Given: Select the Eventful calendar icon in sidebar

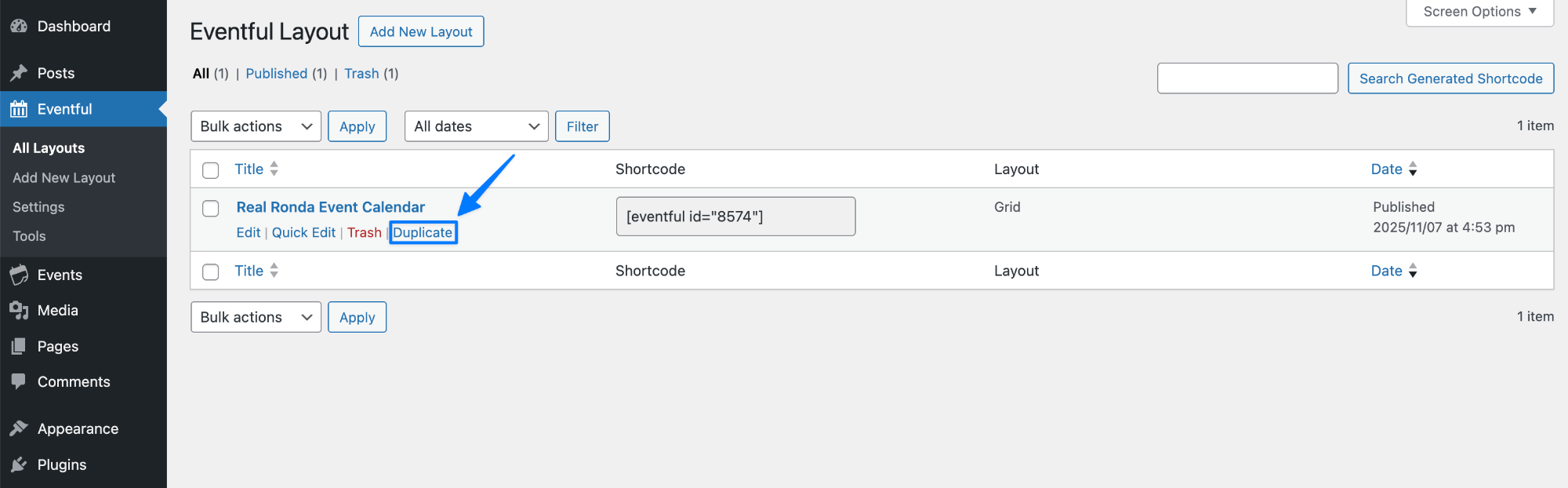Looking at the screenshot, I should click(19, 109).
